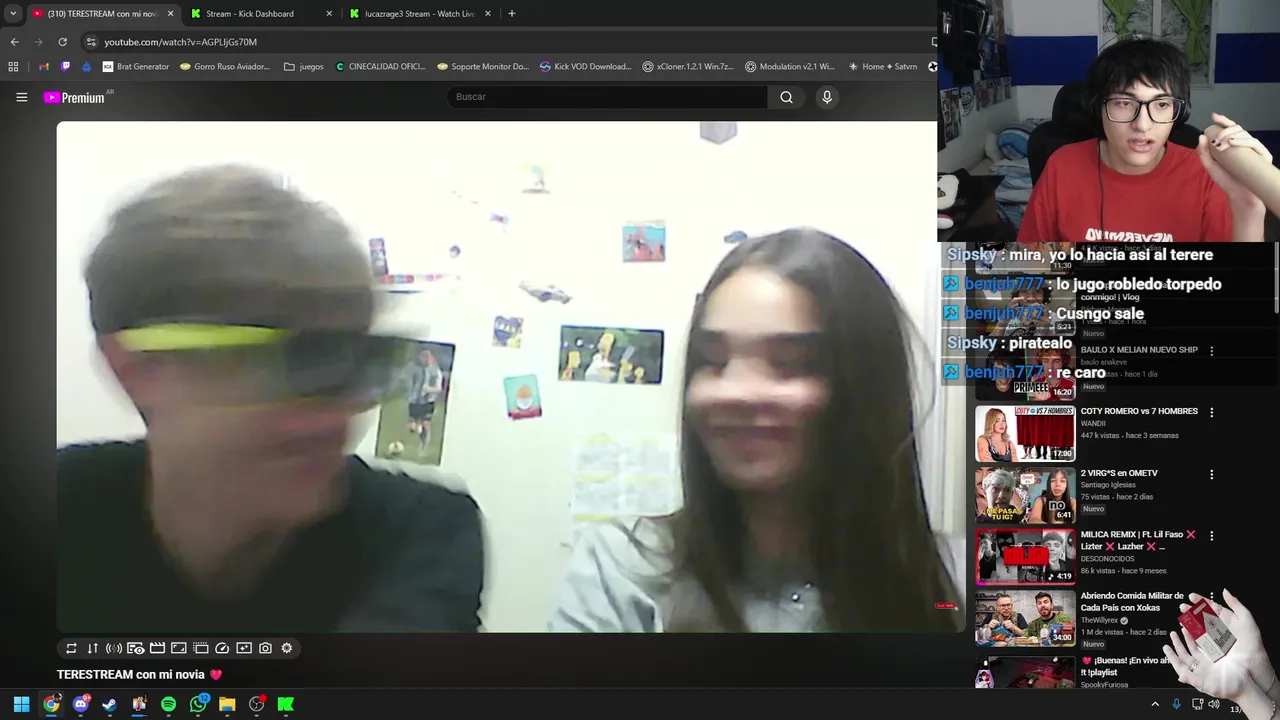The height and width of the screenshot is (720, 1280).
Task: Open 2 VIRG*S en OMETV thumbnail
Action: (1025, 495)
